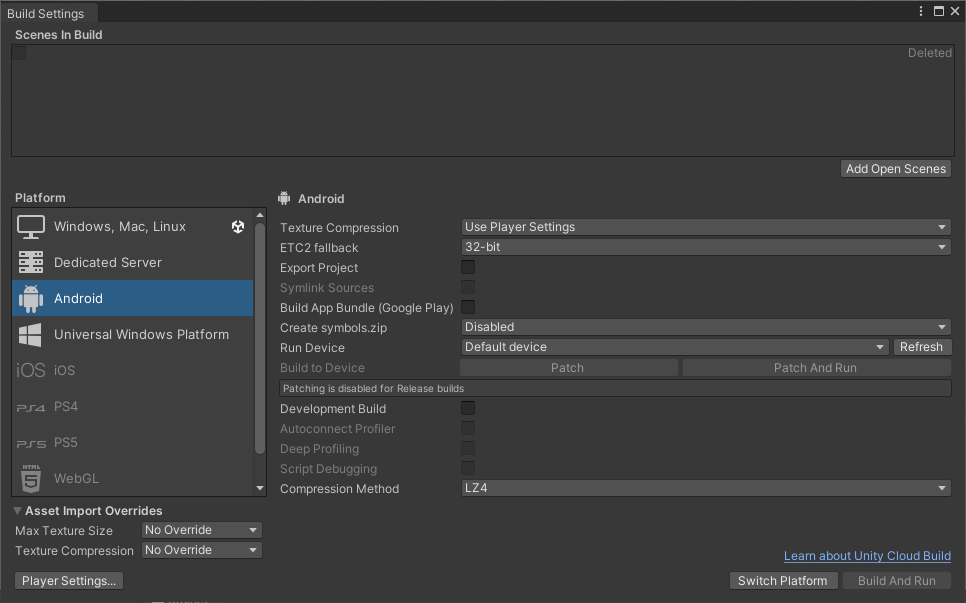Screen dimensions: 966x603
Task: Select the WebGL HTML5 icon
Action: (x=31, y=479)
